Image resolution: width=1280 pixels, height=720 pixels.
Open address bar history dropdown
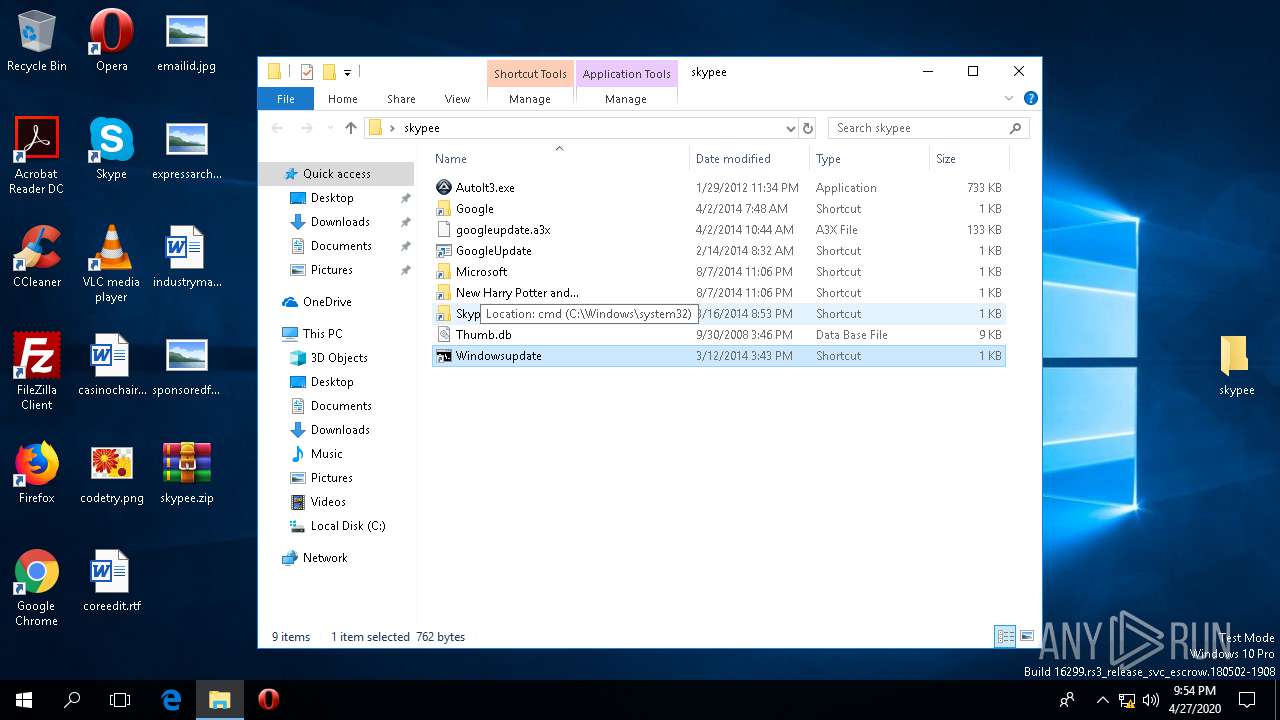coord(790,128)
